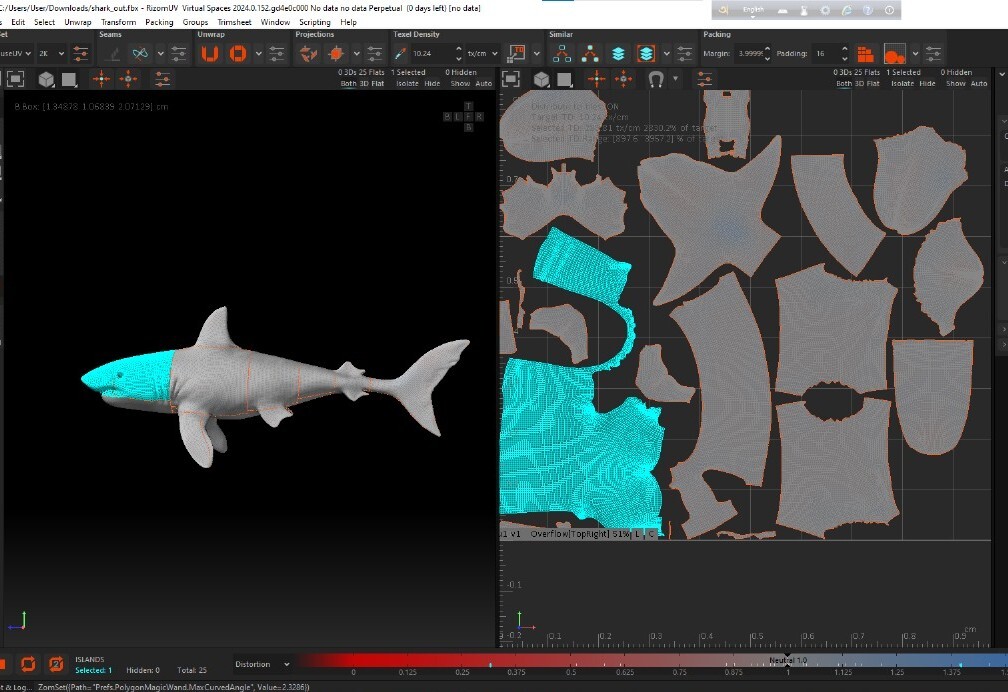The width and height of the screenshot is (1008, 692).
Task: Click Hide in the UV viewport header
Action: [x=929, y=84]
